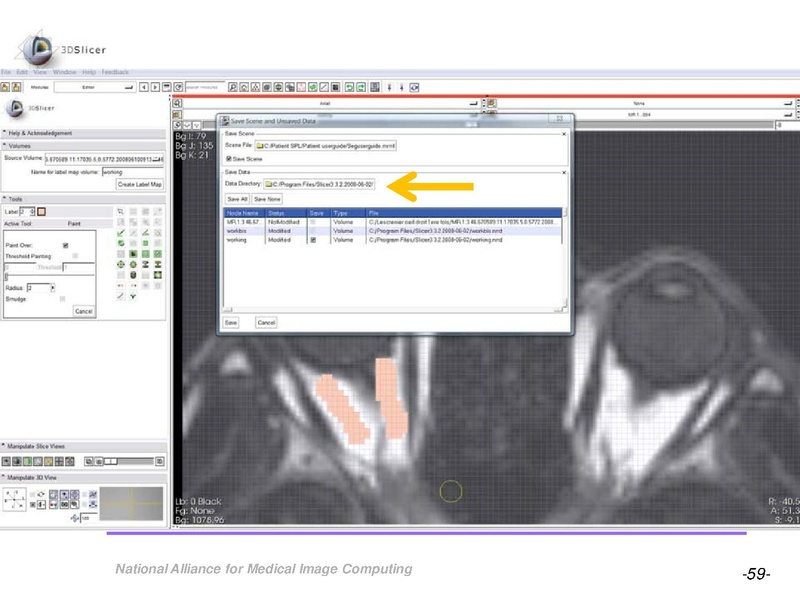
Task: Click the Name for label map volume field
Action: click(133, 172)
